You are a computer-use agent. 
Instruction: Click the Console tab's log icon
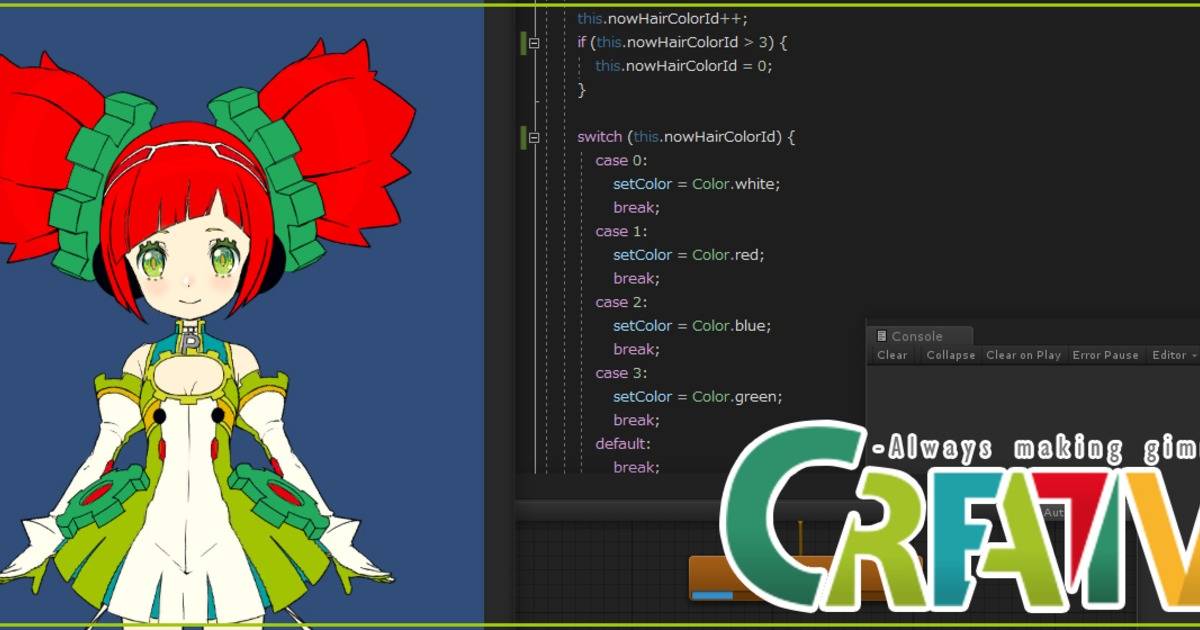[x=881, y=336]
